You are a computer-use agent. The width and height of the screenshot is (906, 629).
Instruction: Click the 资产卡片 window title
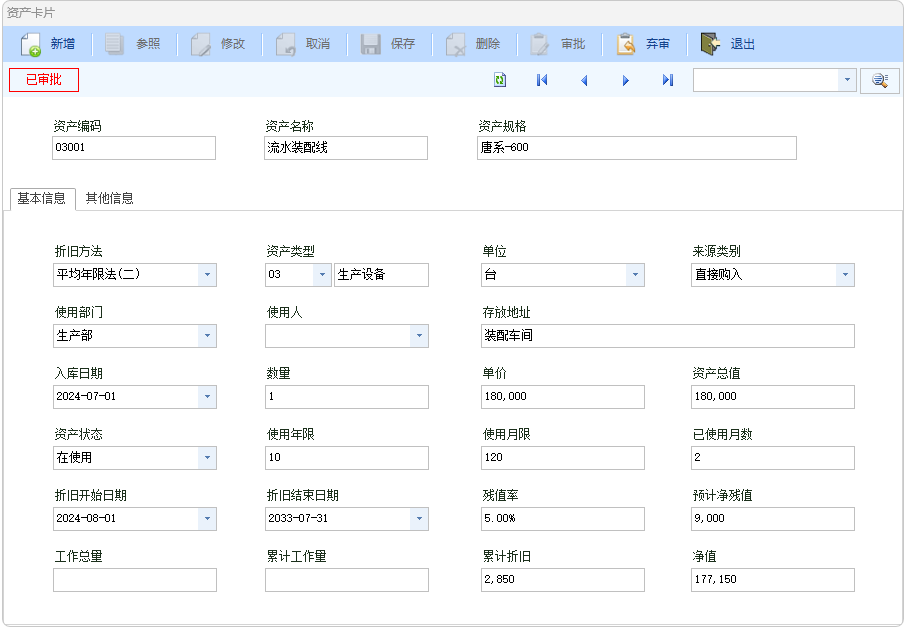click(x=31, y=13)
